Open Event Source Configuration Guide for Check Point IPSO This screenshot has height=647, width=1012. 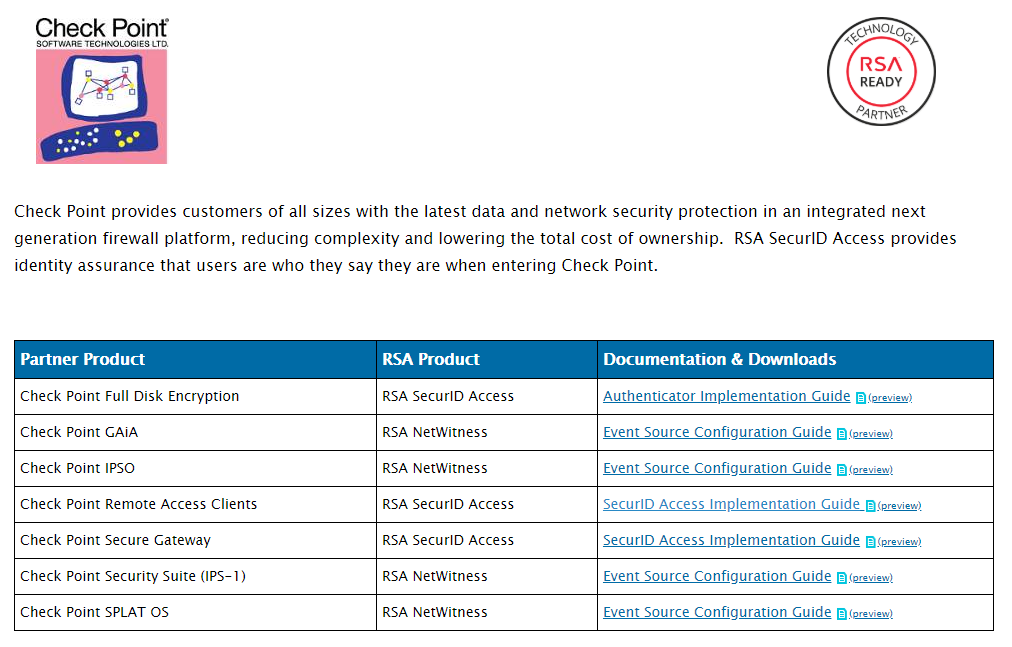click(716, 468)
